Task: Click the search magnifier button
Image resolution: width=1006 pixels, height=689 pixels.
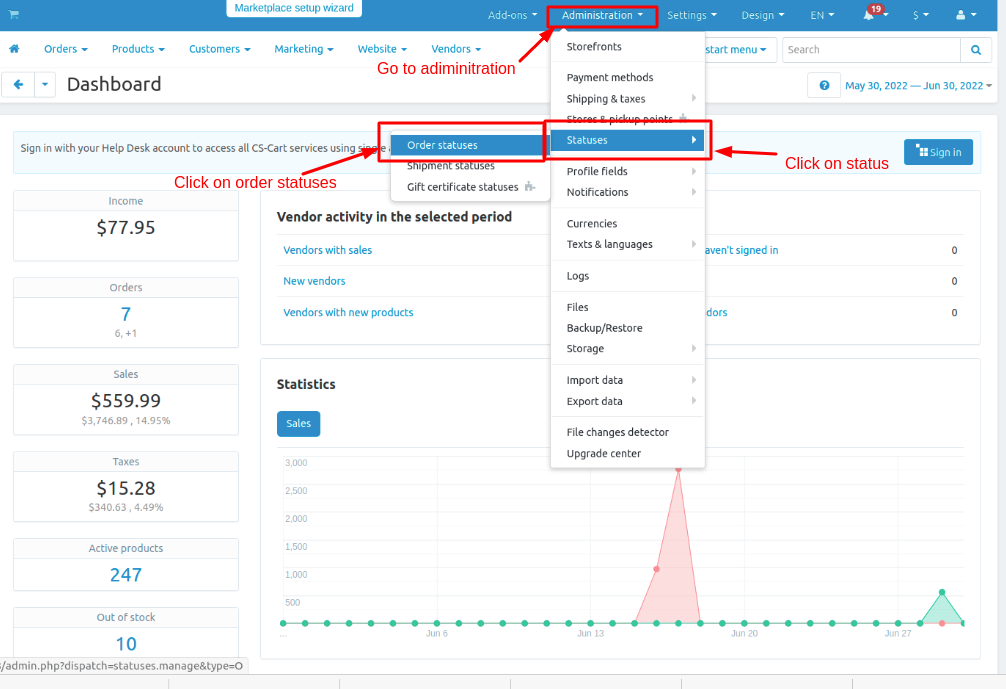Action: (976, 49)
